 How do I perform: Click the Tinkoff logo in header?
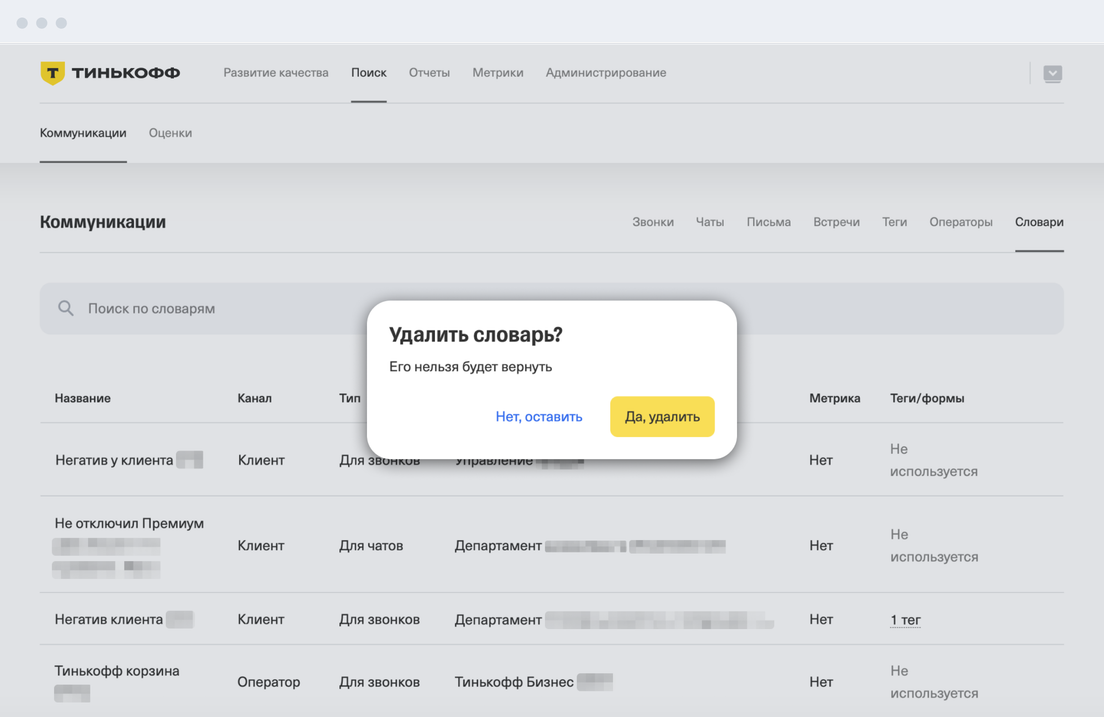point(110,73)
